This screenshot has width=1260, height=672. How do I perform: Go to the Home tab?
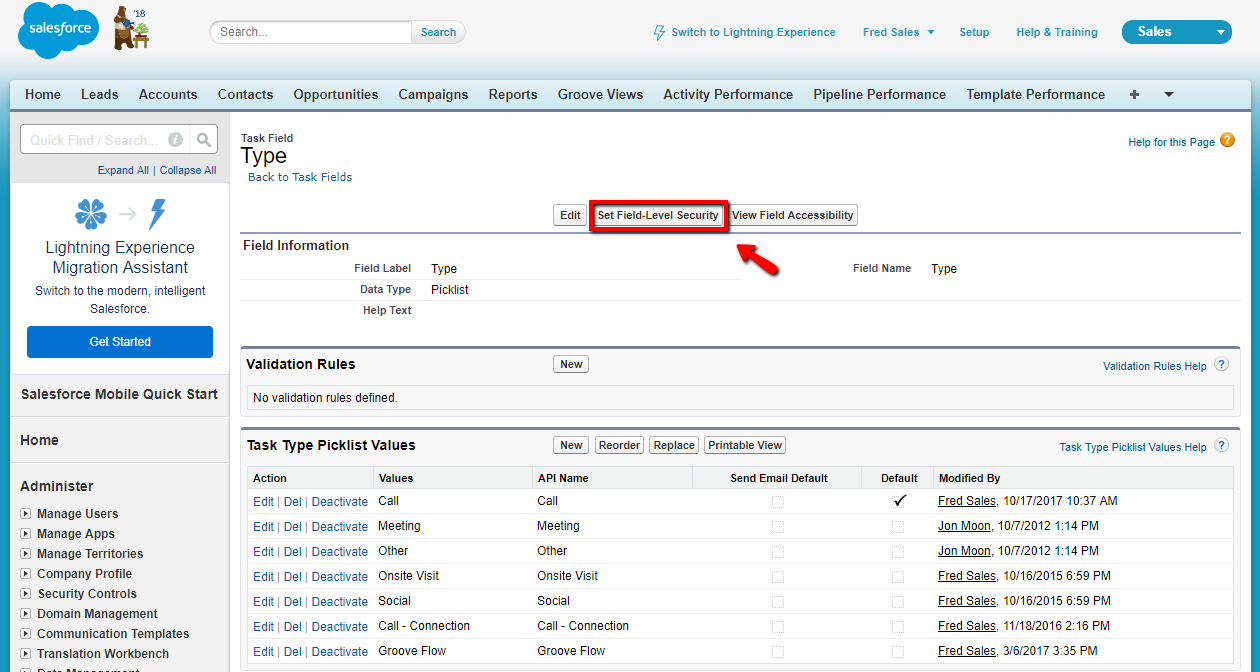43,94
